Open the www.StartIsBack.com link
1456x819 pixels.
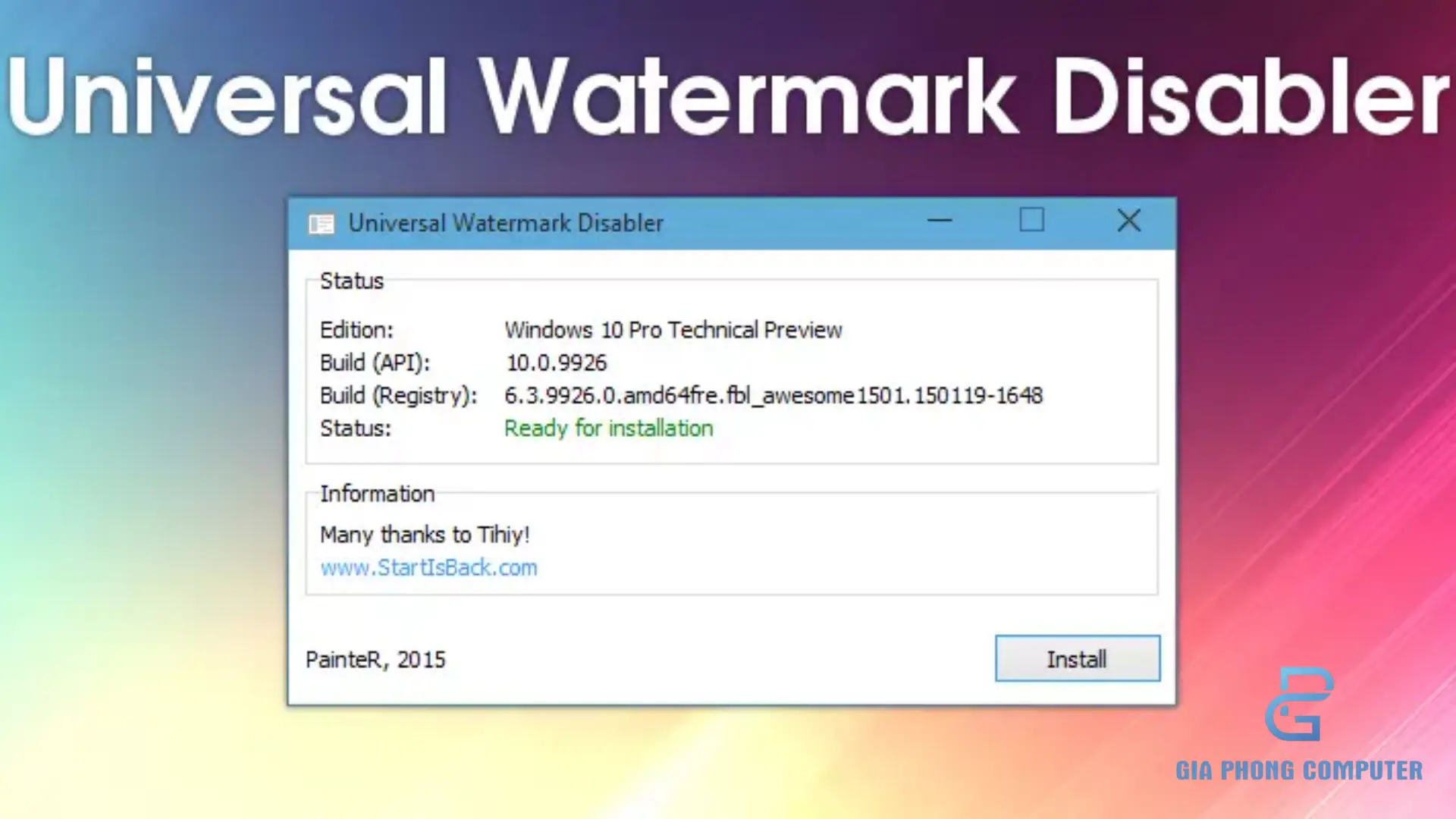[x=428, y=567]
